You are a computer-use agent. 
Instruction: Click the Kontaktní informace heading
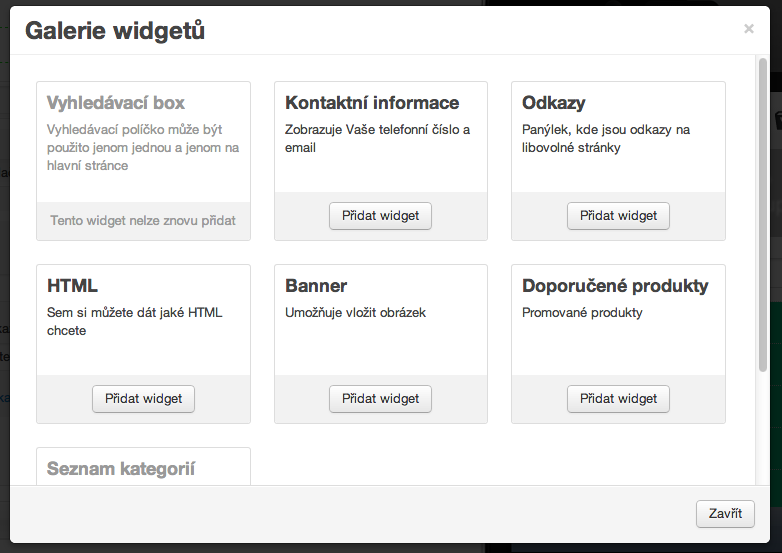372,103
